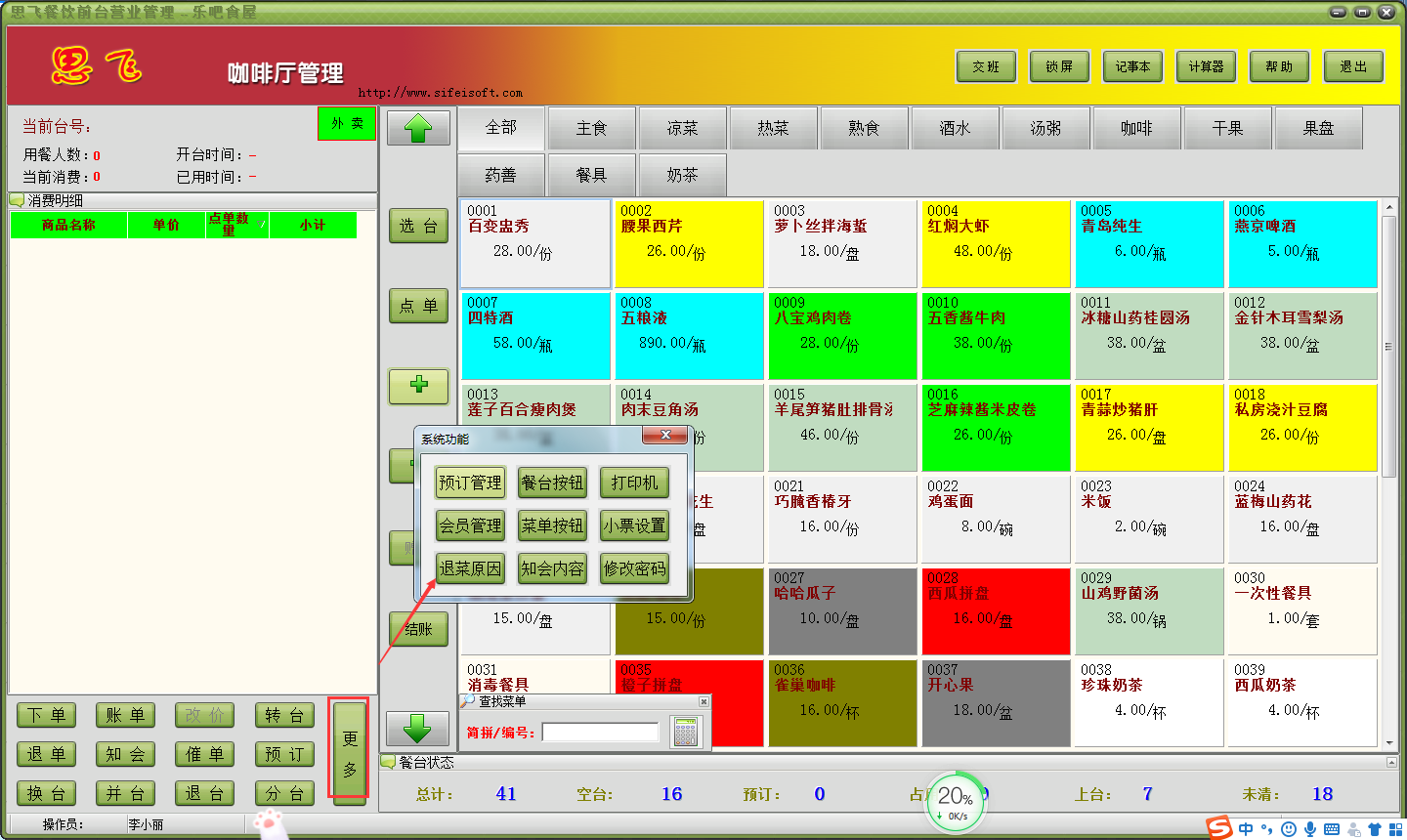Switch to the 药善 category tab
Viewport: 1407px width, 840px height.
click(x=501, y=175)
